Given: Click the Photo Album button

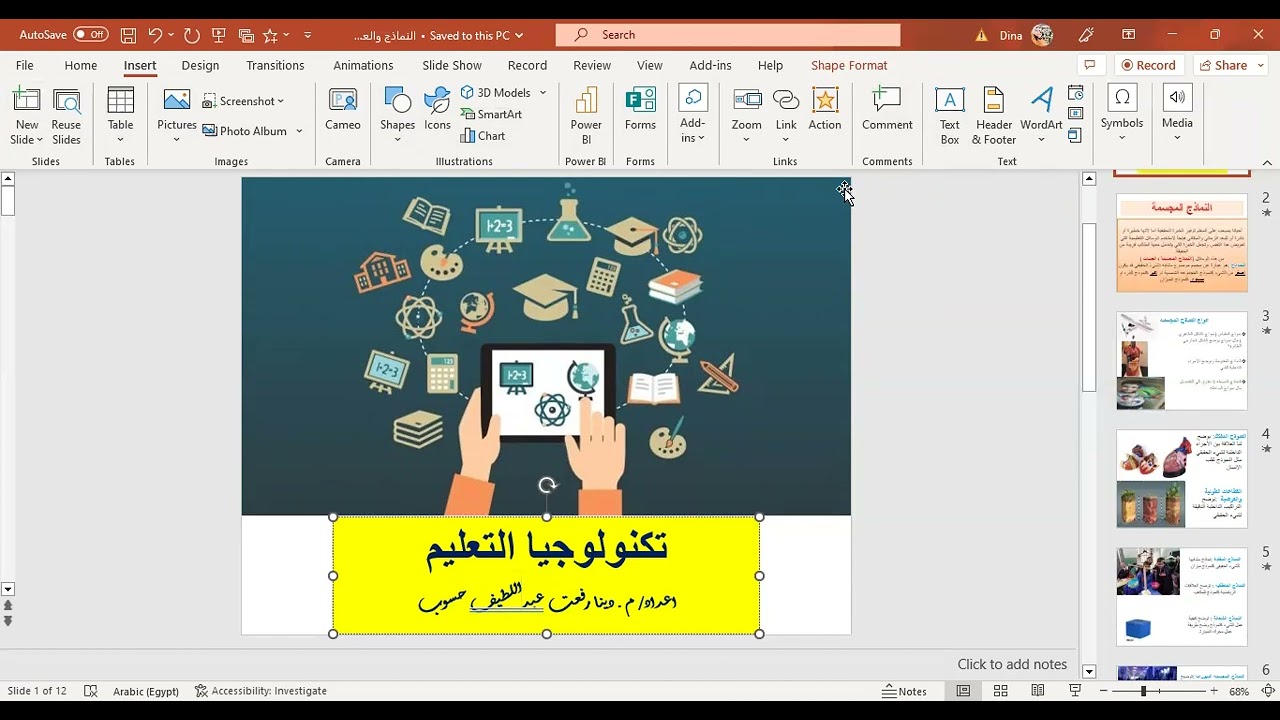Looking at the screenshot, I should click(x=245, y=131).
